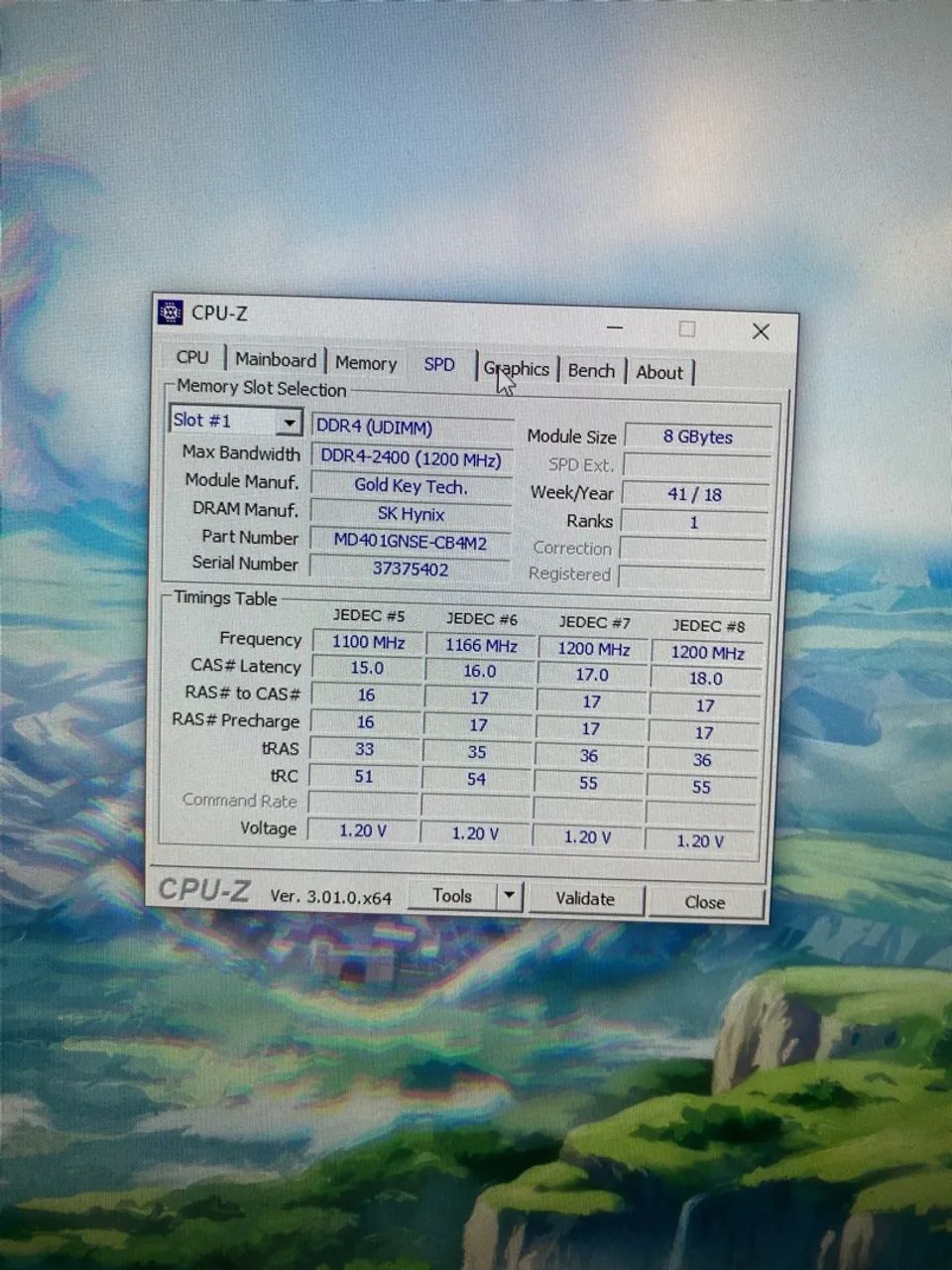The height and width of the screenshot is (1270, 952).
Task: Click the JEDEC #7 column header
Action: pyautogui.click(x=594, y=622)
